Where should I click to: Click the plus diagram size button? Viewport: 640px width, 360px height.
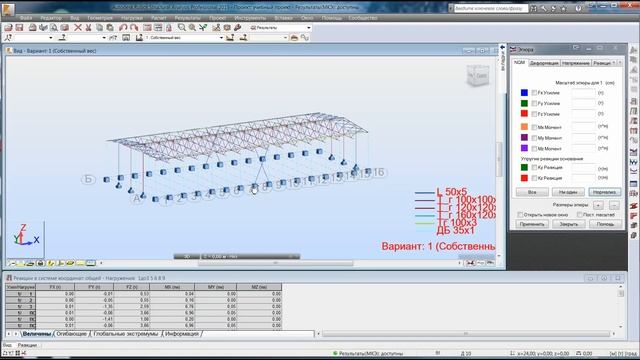(598, 205)
